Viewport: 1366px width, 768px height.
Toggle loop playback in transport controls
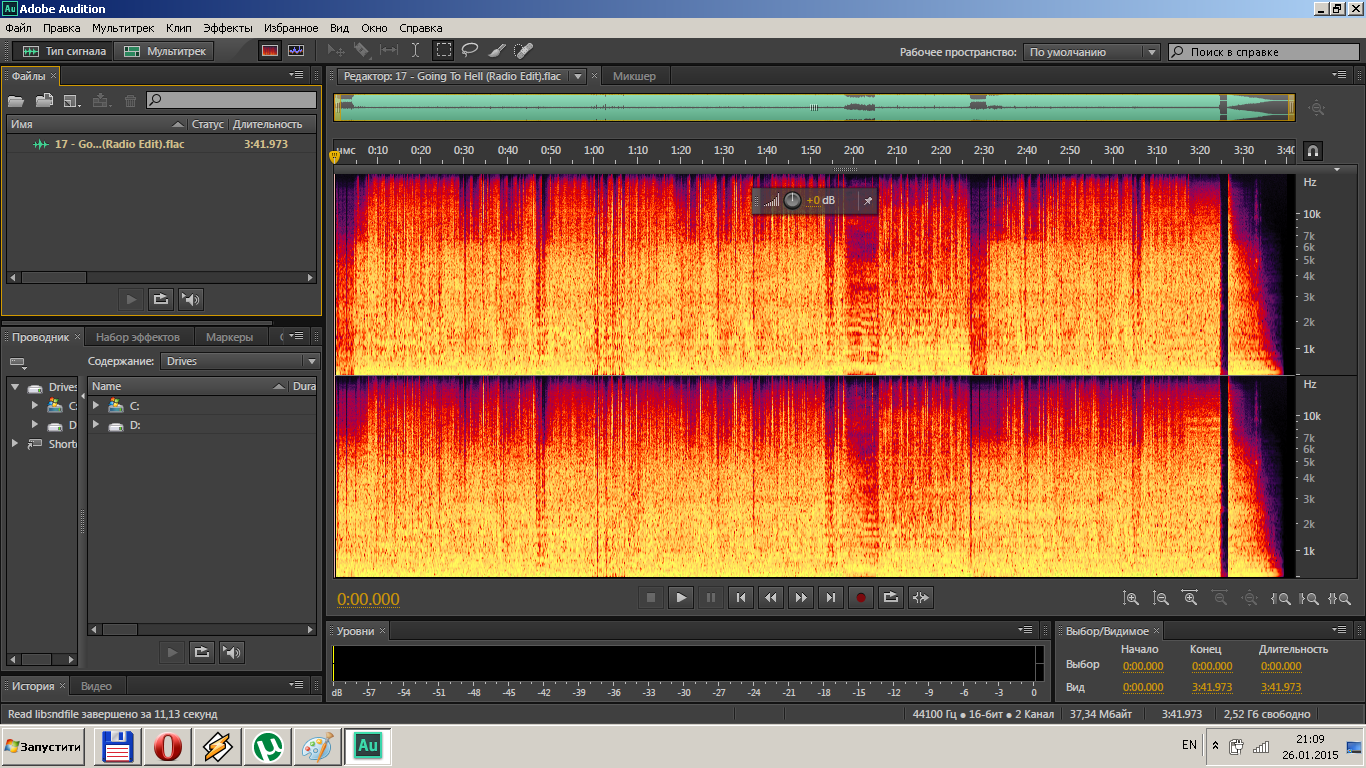tap(890, 598)
